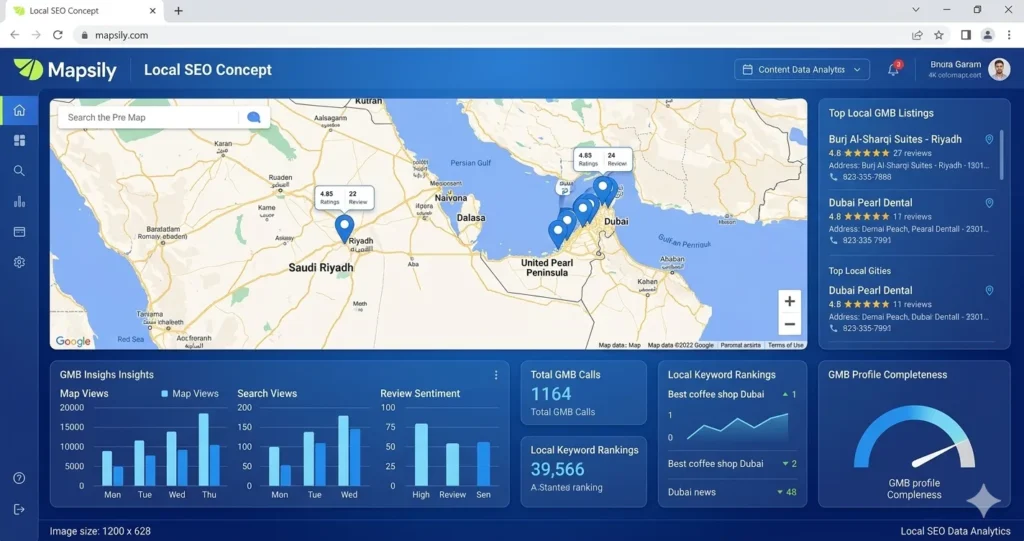This screenshot has height=541, width=1024.
Task: Open browser side panel icon
Action: coord(966,35)
